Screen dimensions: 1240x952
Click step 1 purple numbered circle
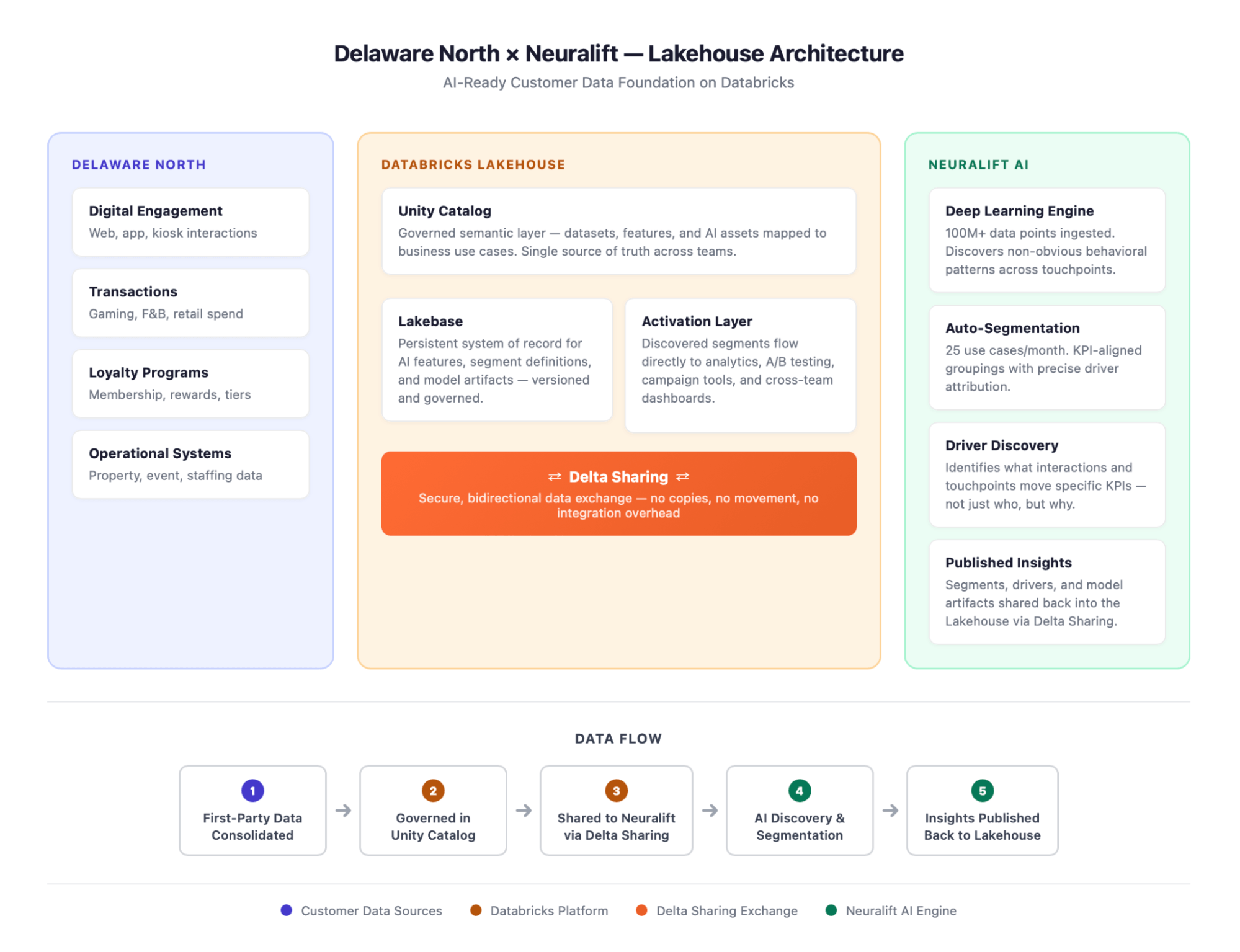click(252, 791)
